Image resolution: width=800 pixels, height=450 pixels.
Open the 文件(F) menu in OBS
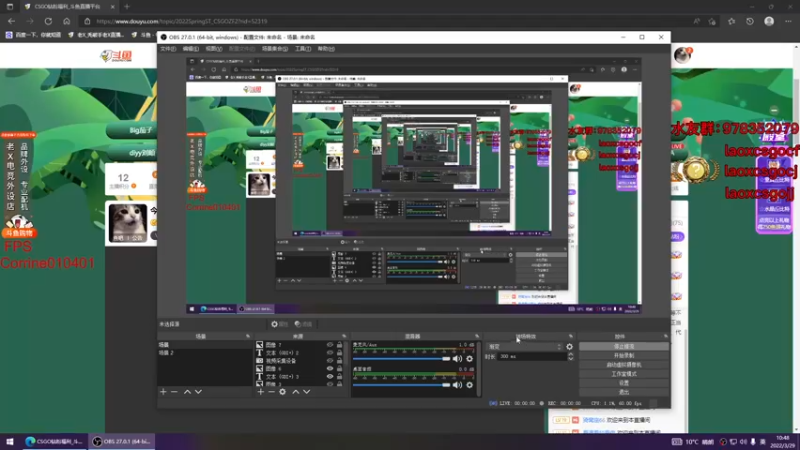168,49
